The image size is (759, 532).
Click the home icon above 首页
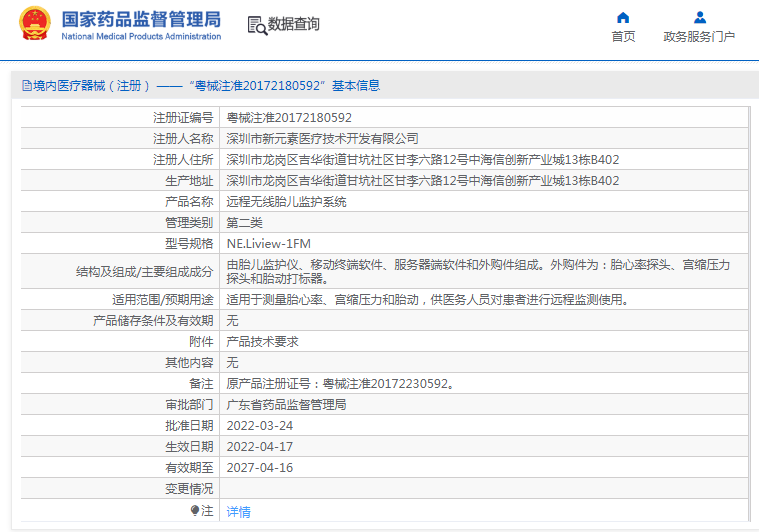pyautogui.click(x=623, y=18)
